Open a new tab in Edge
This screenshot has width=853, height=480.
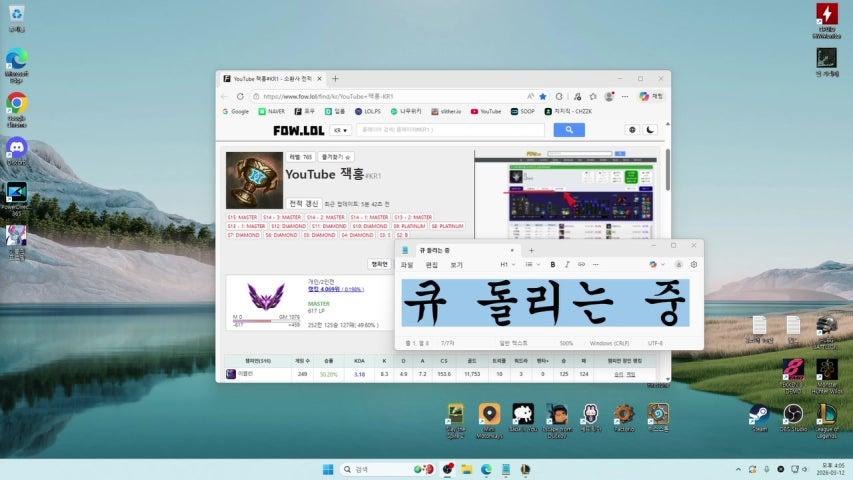[x=335, y=79]
